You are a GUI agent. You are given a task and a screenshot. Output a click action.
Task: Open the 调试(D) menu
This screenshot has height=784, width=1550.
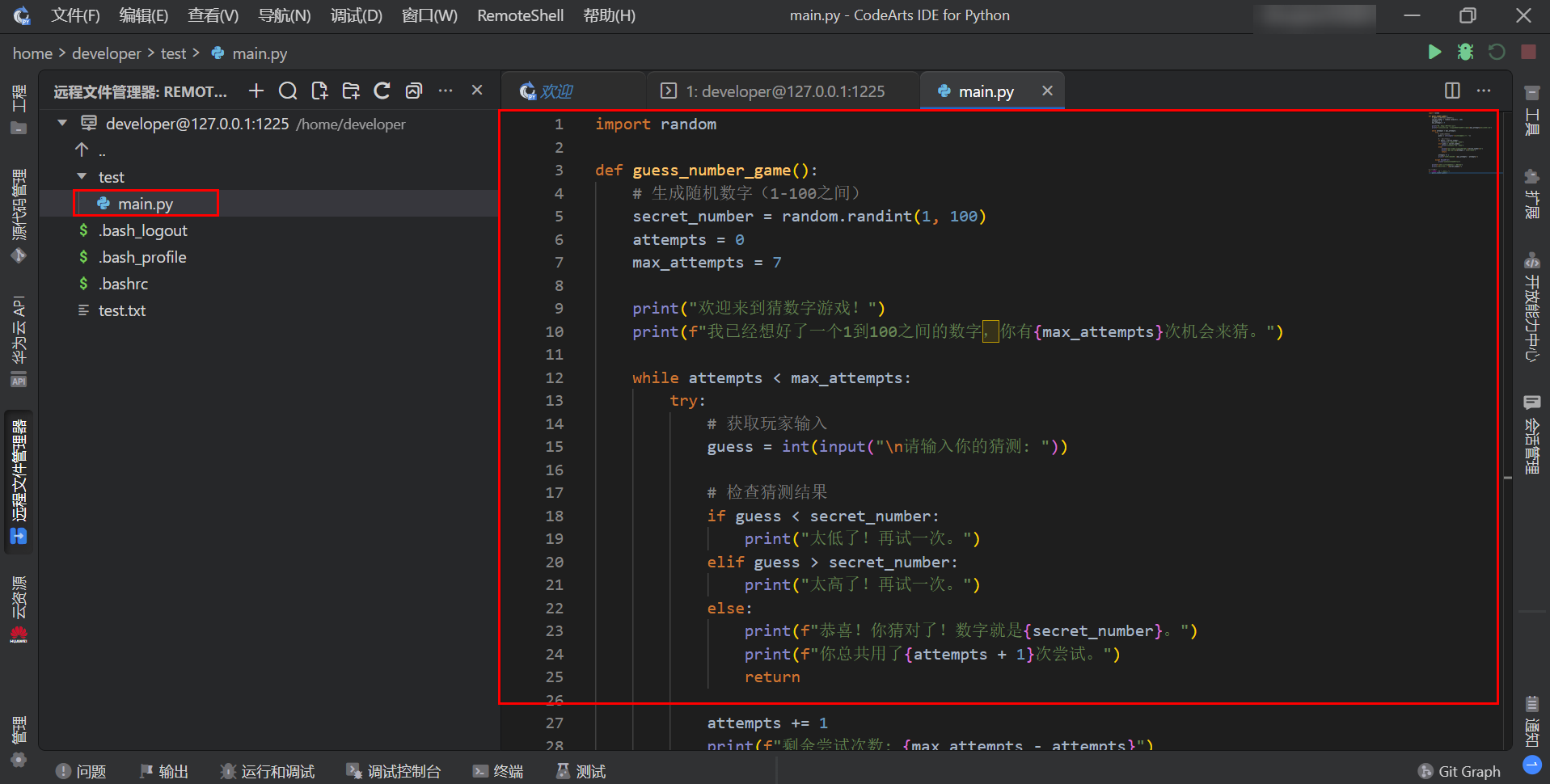(356, 15)
